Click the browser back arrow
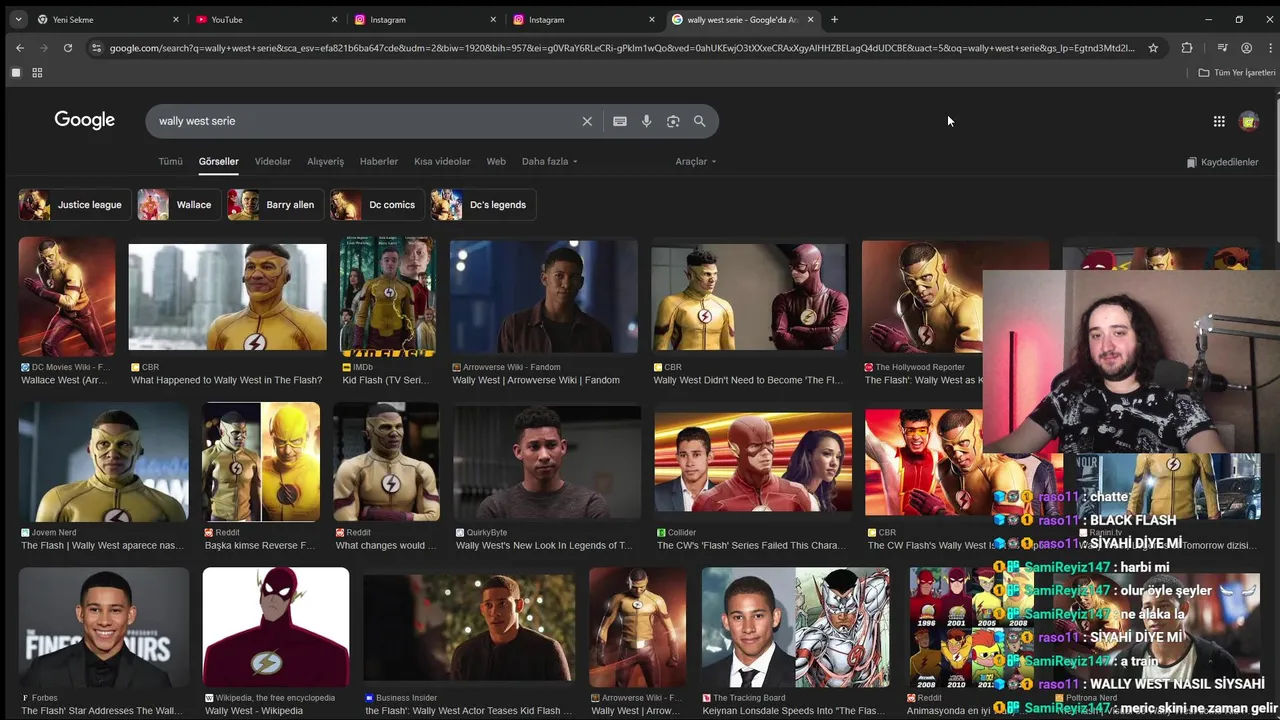This screenshot has height=720, width=1280. [19, 47]
